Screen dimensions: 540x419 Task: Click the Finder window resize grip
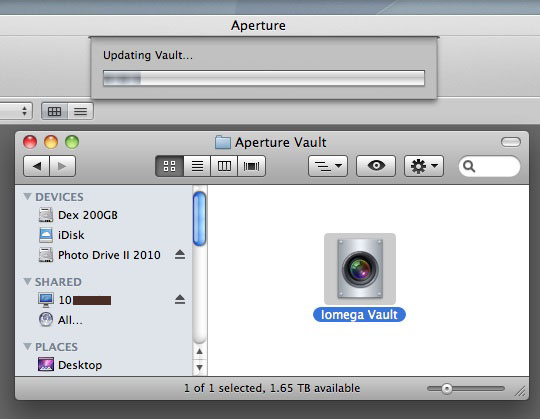(520, 391)
